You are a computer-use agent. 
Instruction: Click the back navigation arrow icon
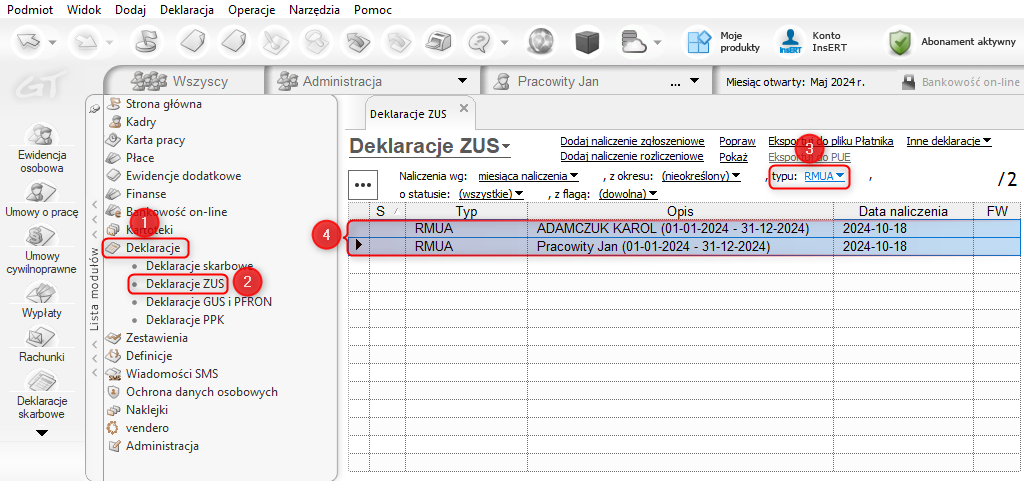[29, 42]
